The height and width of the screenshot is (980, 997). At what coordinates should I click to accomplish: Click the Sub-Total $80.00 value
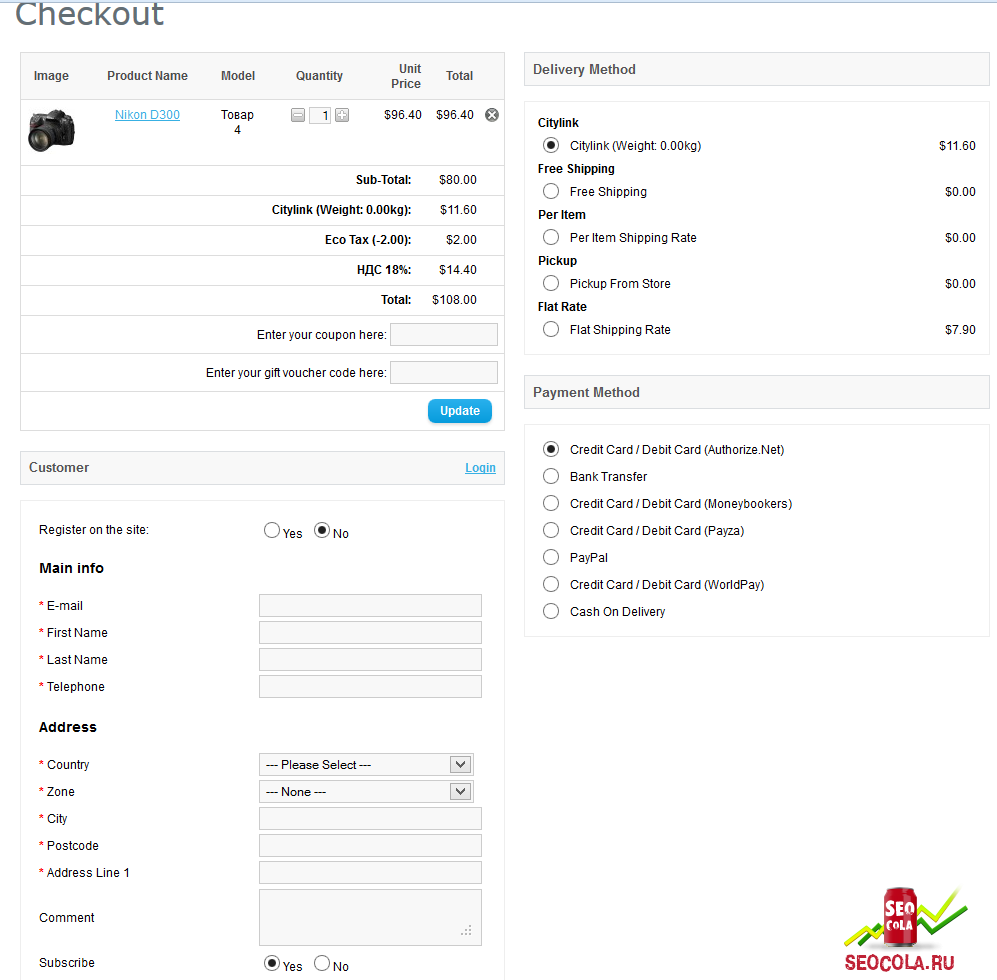coord(458,180)
